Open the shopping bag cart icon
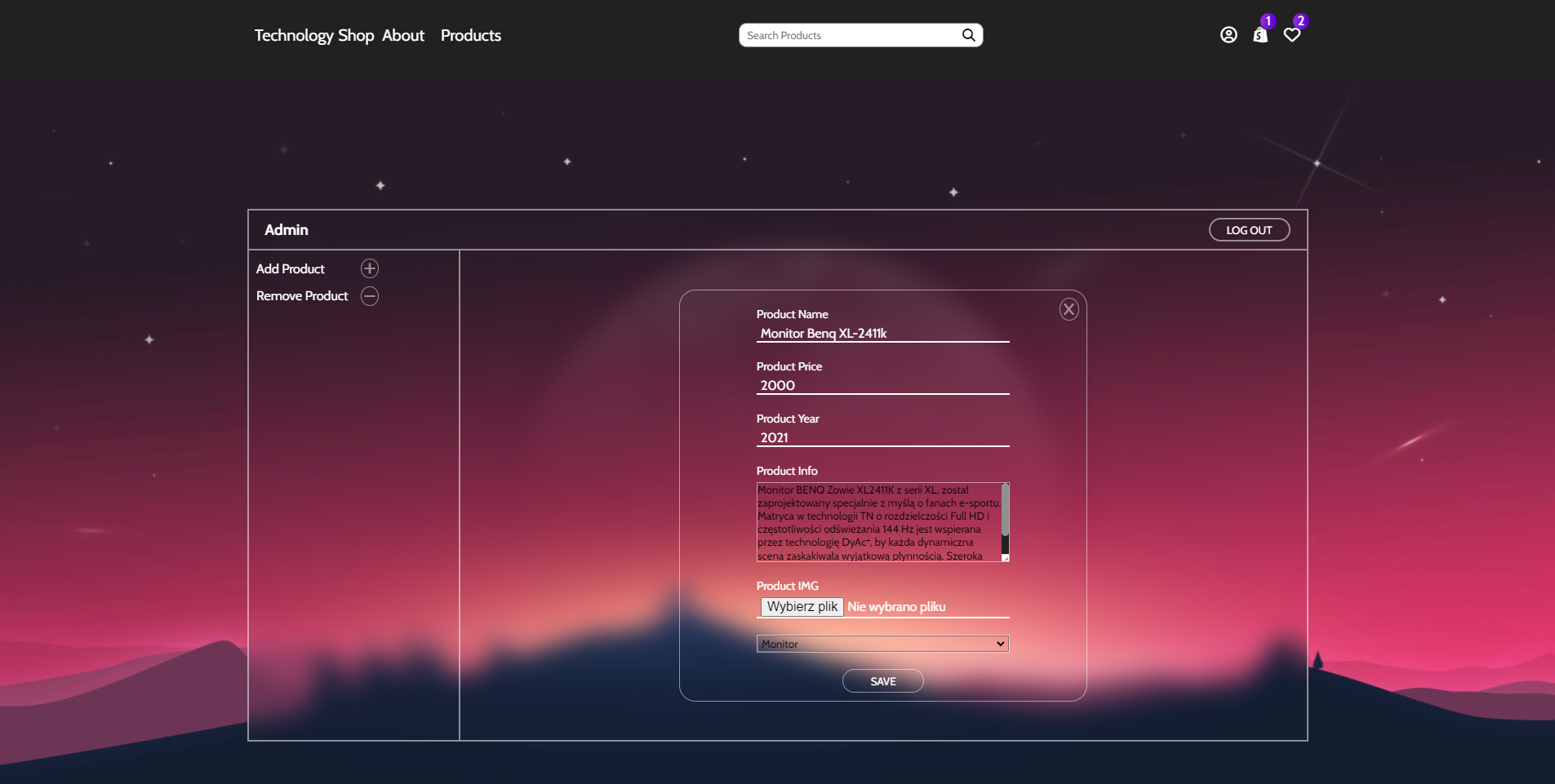1555x784 pixels. click(1260, 35)
